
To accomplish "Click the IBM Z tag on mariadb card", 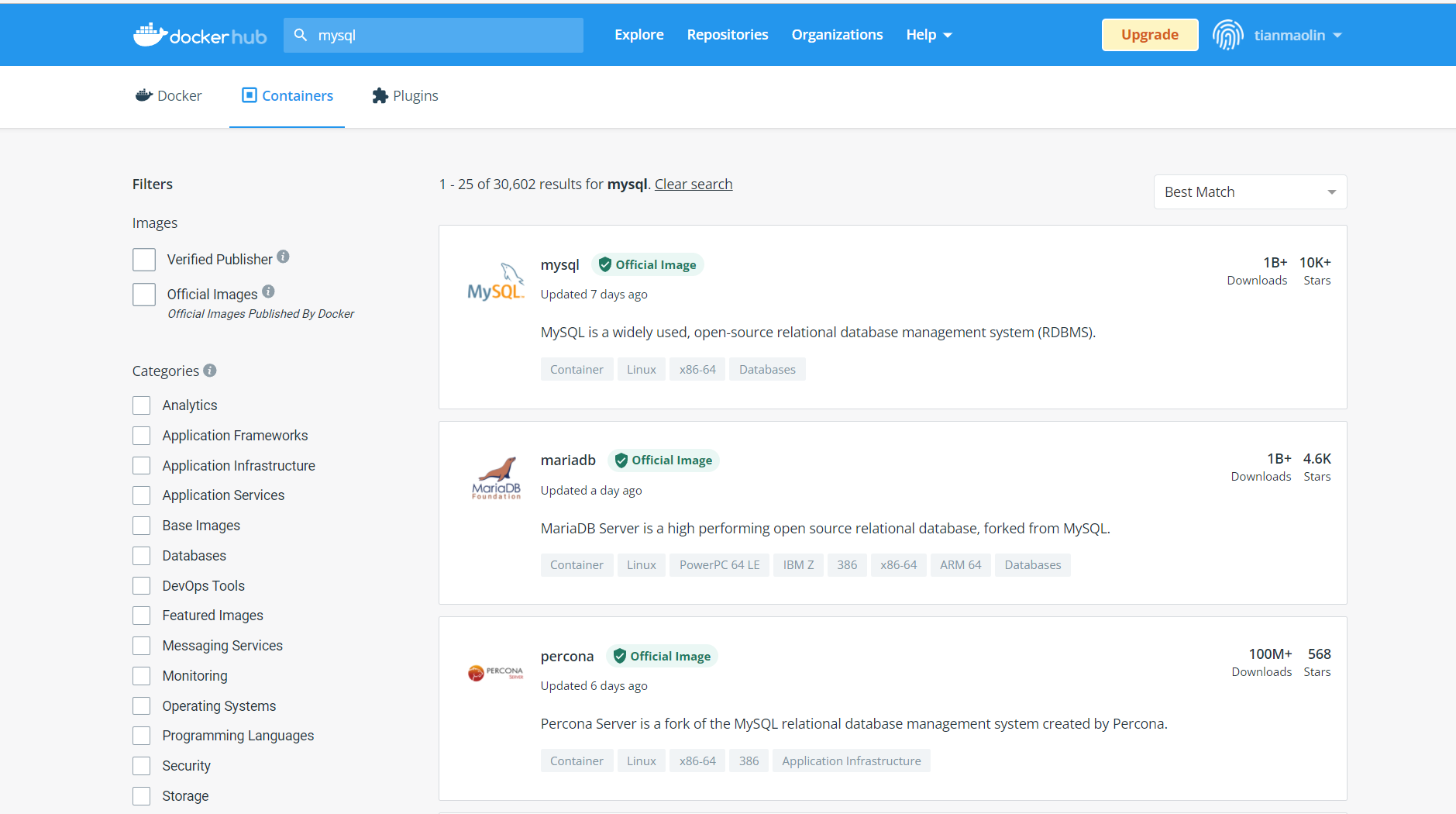I will click(798, 565).
